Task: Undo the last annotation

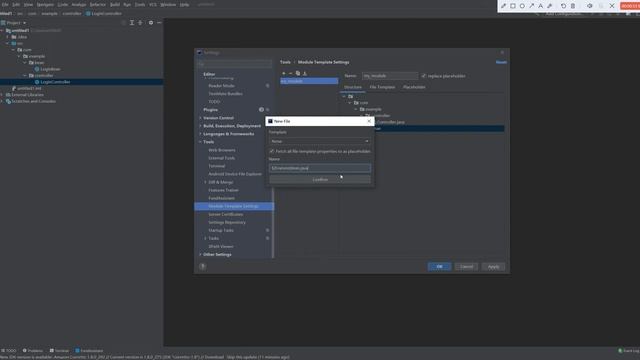Action: 563,6
